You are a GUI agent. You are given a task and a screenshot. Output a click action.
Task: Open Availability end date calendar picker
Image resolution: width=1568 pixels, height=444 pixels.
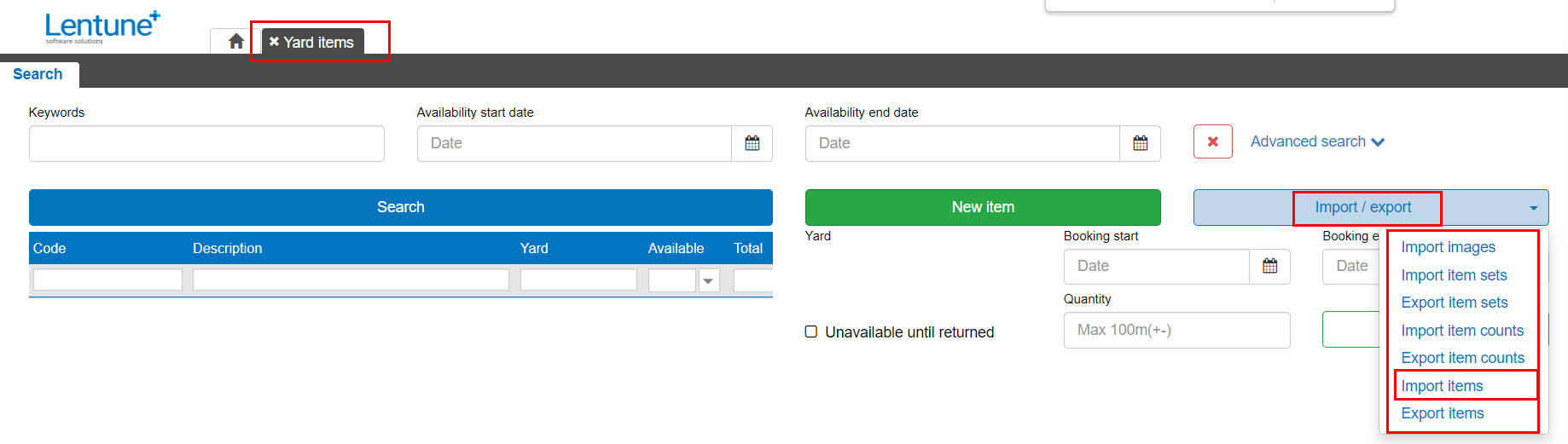1140,143
